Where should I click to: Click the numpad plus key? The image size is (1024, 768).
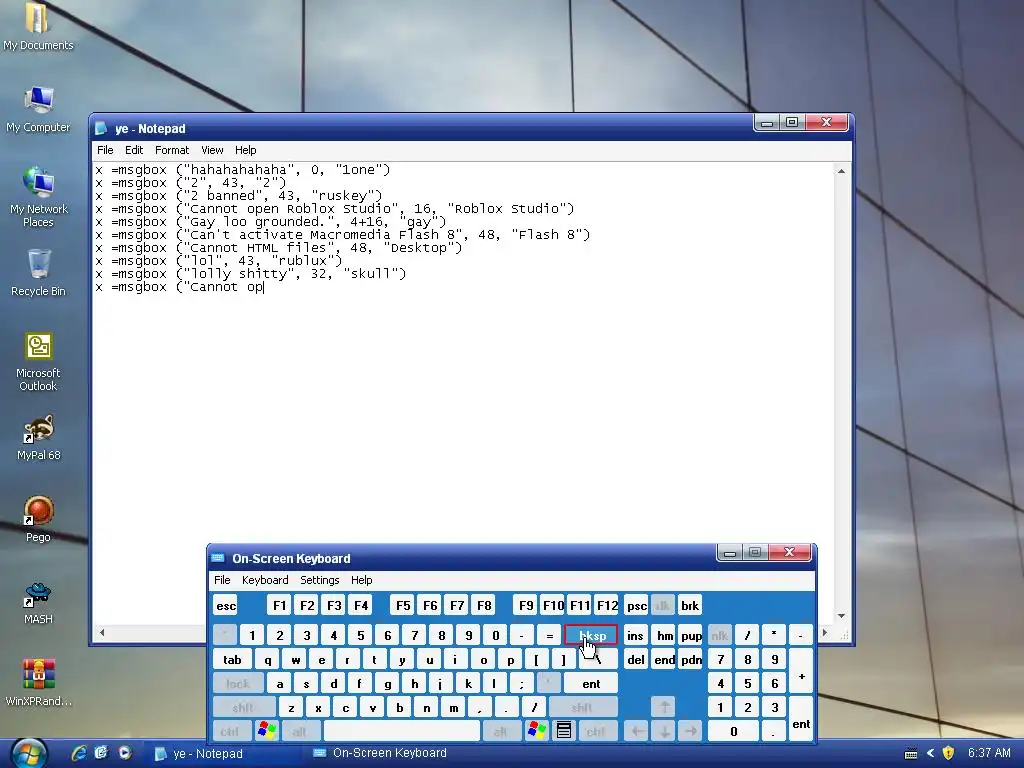(801, 671)
